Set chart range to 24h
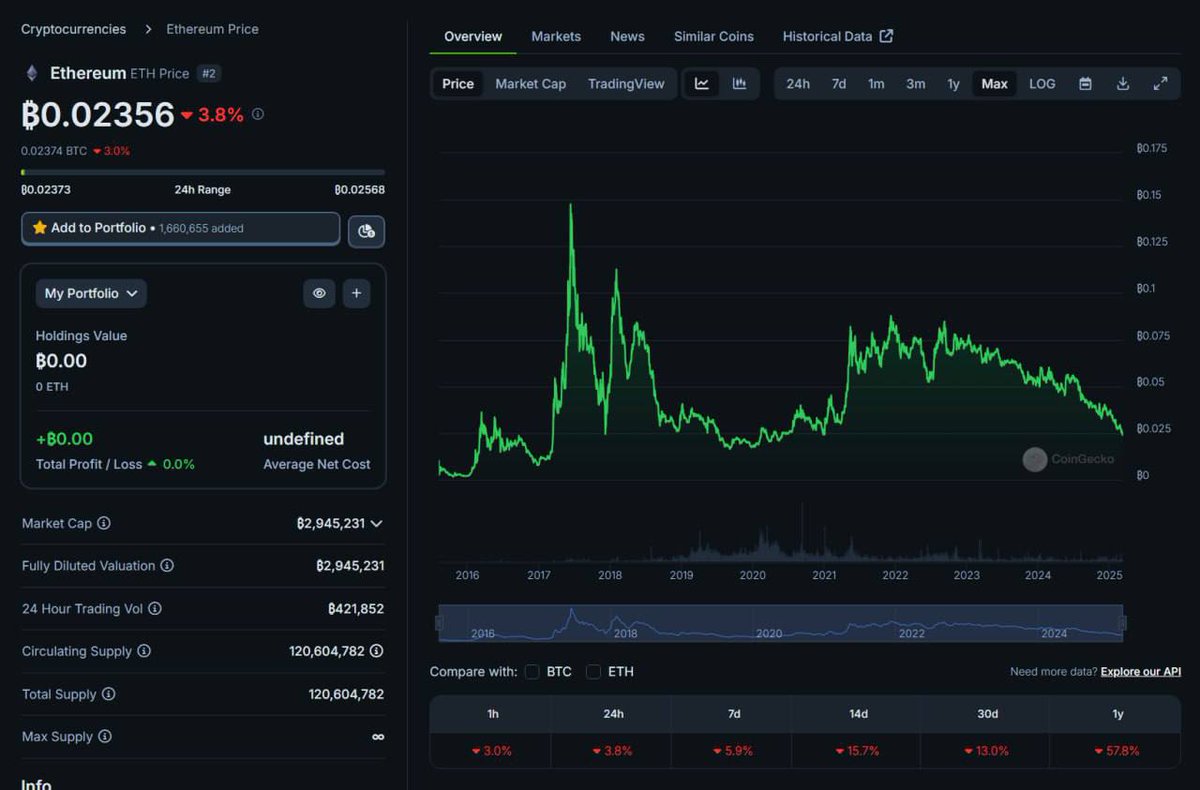This screenshot has height=790, width=1200. [798, 84]
